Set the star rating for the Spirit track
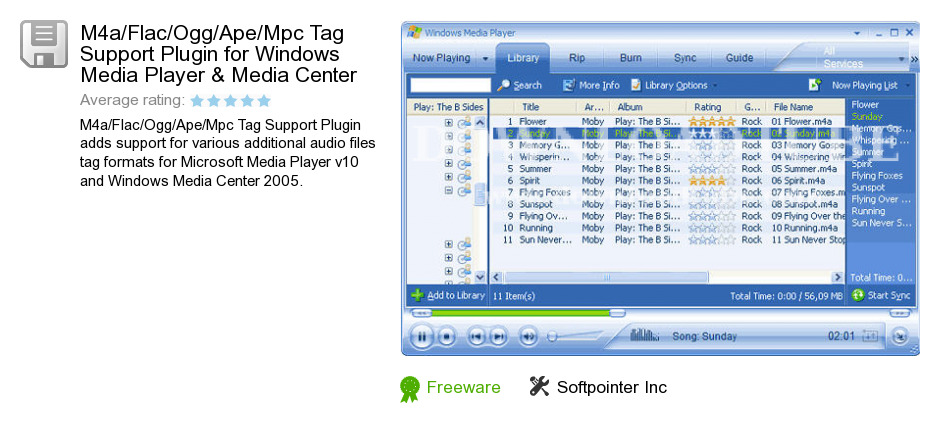Viewport: 940px width, 433px height. click(711, 181)
